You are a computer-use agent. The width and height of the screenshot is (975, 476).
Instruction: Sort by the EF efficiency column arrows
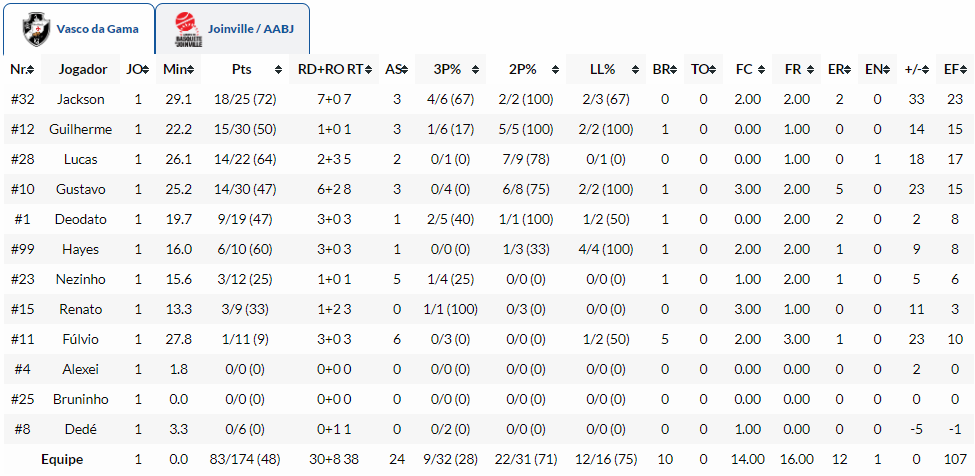[x=964, y=69]
